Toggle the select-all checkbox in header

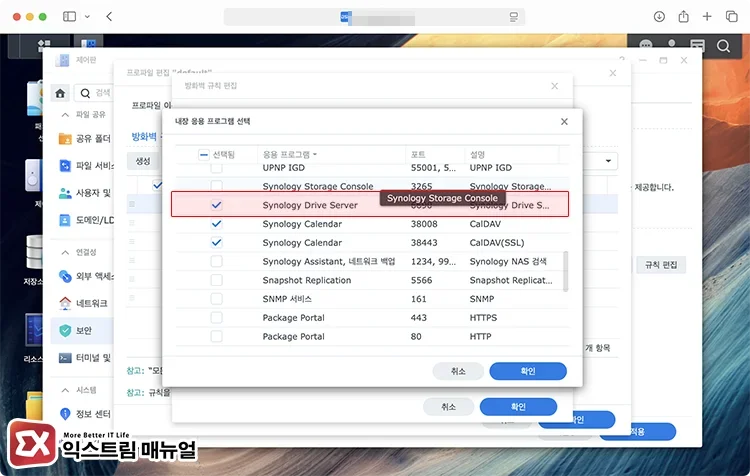coord(204,155)
